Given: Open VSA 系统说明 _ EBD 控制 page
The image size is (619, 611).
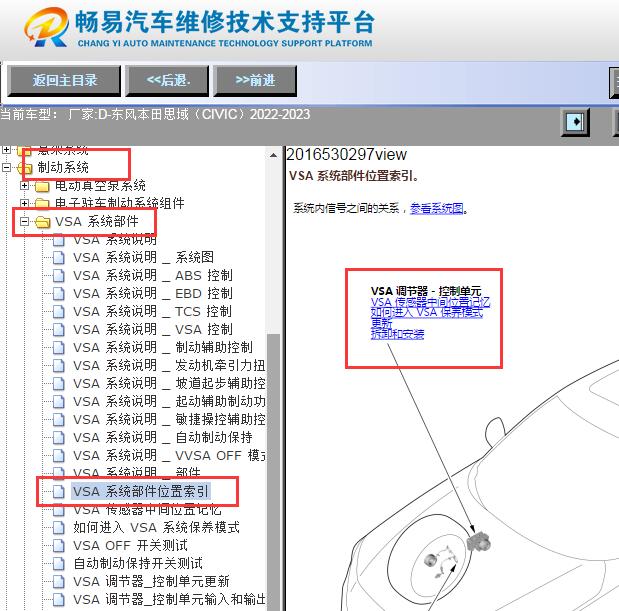Looking at the screenshot, I should pos(153,293).
